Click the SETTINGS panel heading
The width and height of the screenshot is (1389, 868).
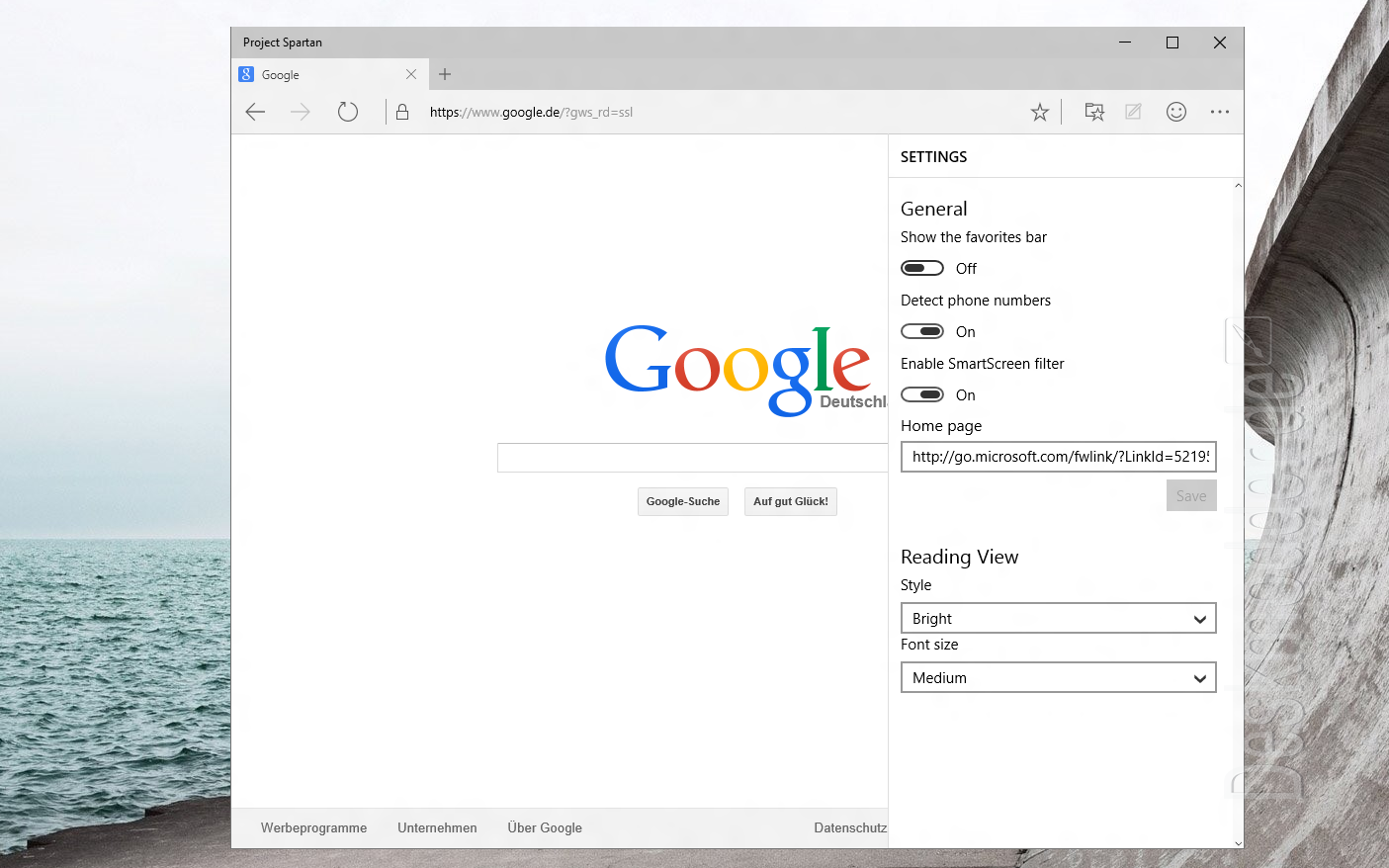point(933,157)
